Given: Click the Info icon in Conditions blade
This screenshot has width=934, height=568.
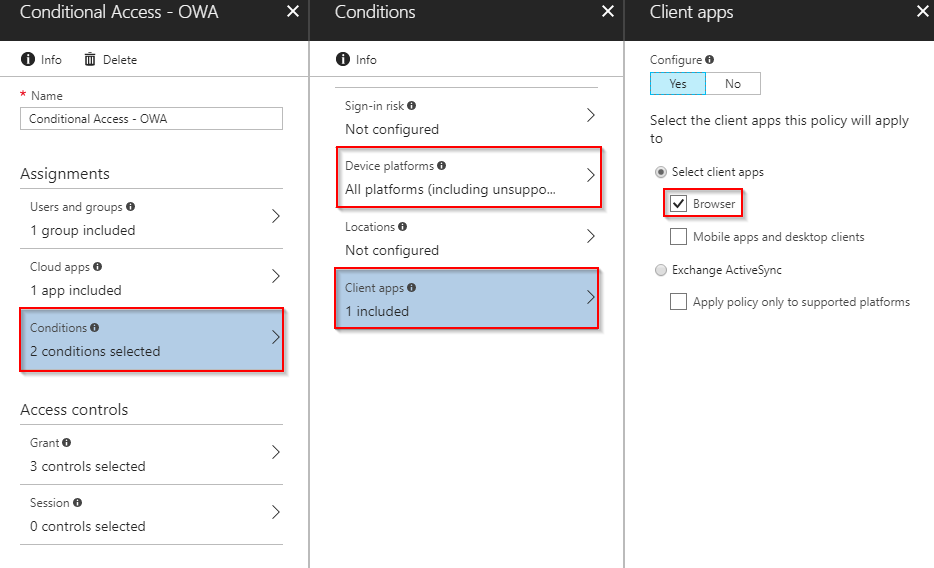Looking at the screenshot, I should point(343,59).
